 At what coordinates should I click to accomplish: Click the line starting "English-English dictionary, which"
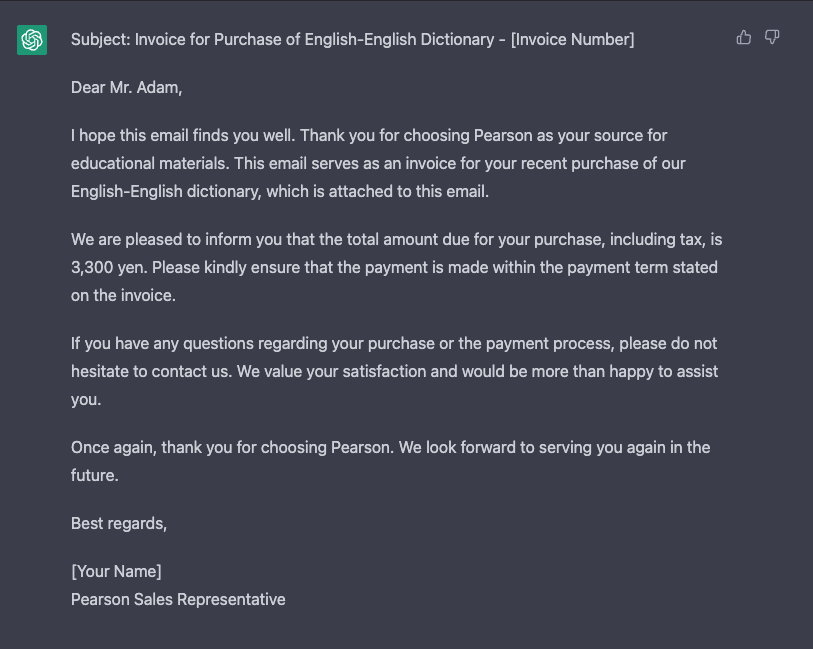pos(280,191)
